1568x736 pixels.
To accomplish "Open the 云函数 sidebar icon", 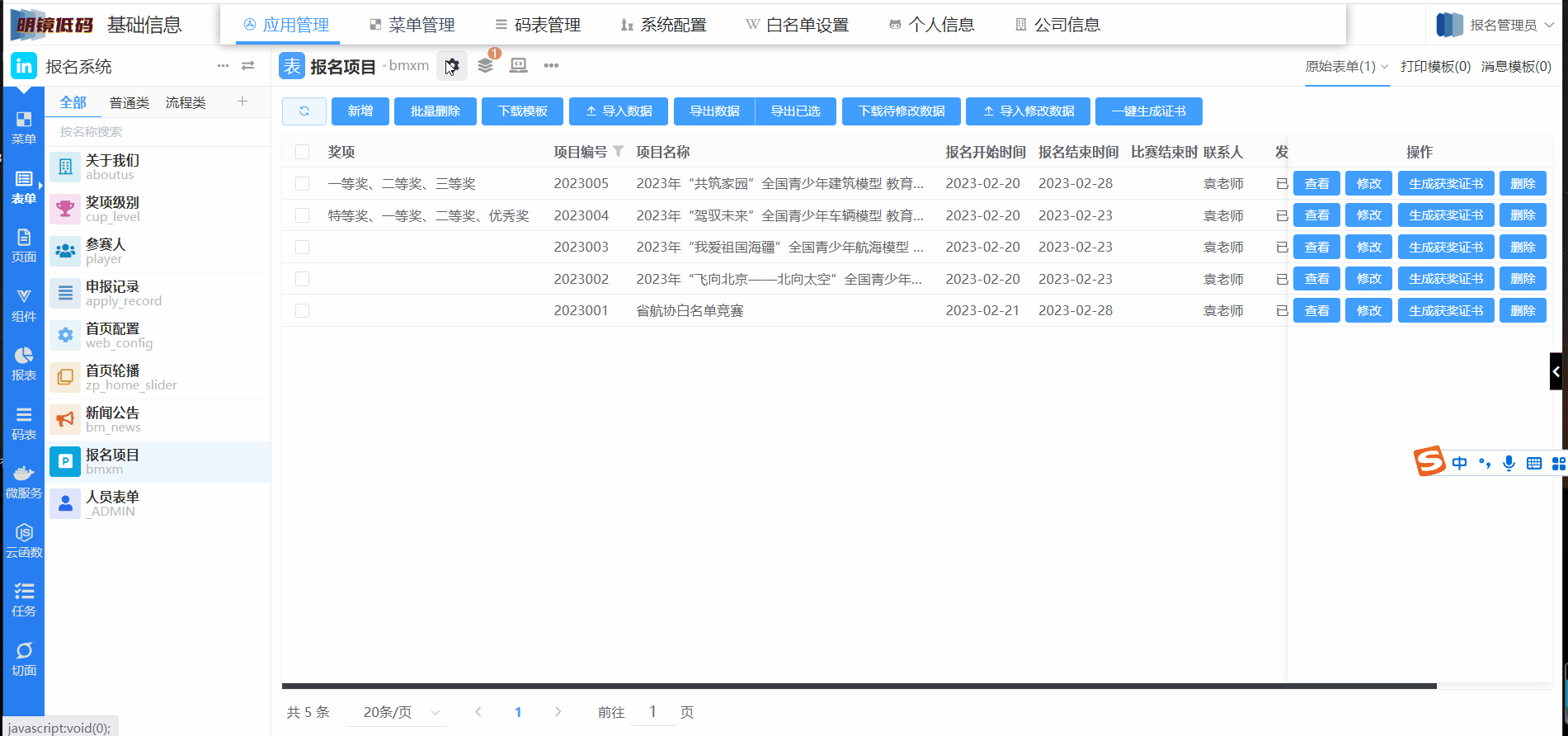I will pyautogui.click(x=23, y=541).
